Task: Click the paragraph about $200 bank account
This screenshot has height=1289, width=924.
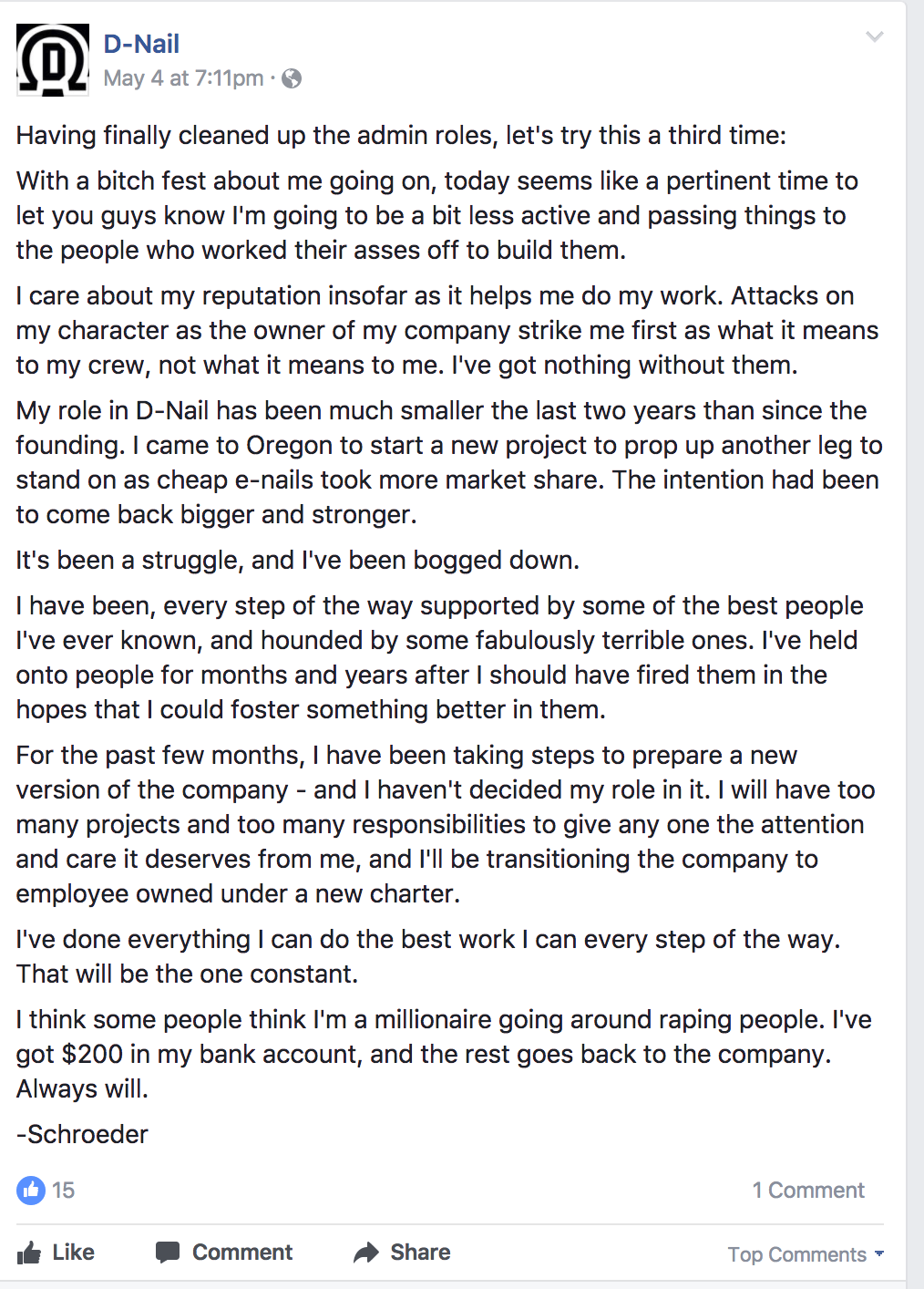Action: [444, 1054]
